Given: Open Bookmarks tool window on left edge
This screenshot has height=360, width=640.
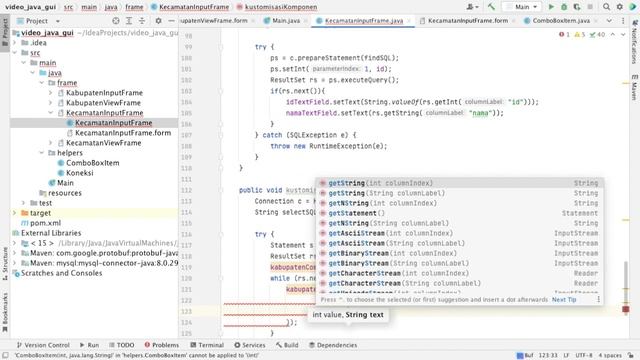Looking at the screenshot, I should pyautogui.click(x=5, y=312).
